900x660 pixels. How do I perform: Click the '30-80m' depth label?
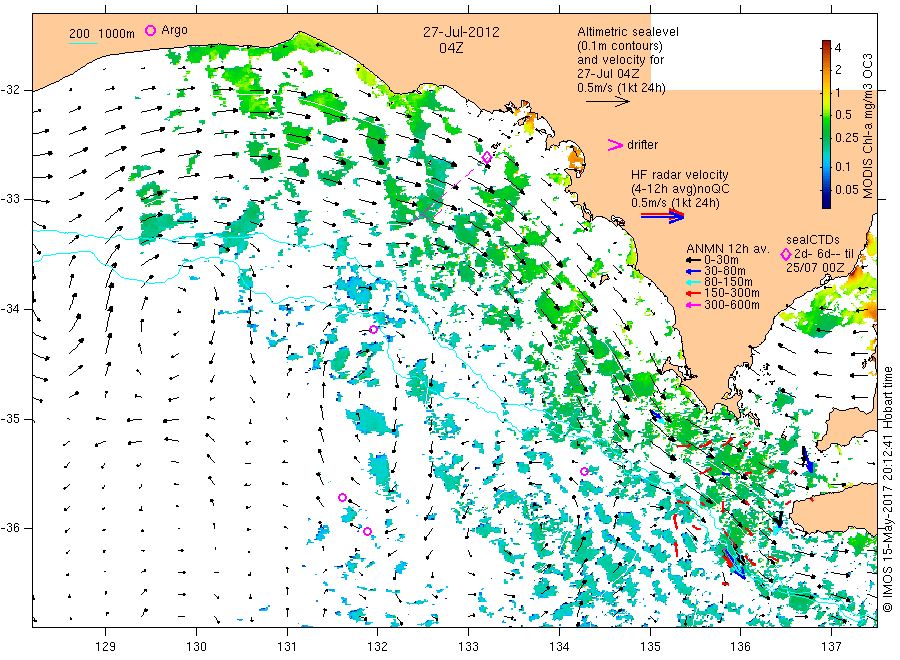tap(725, 271)
